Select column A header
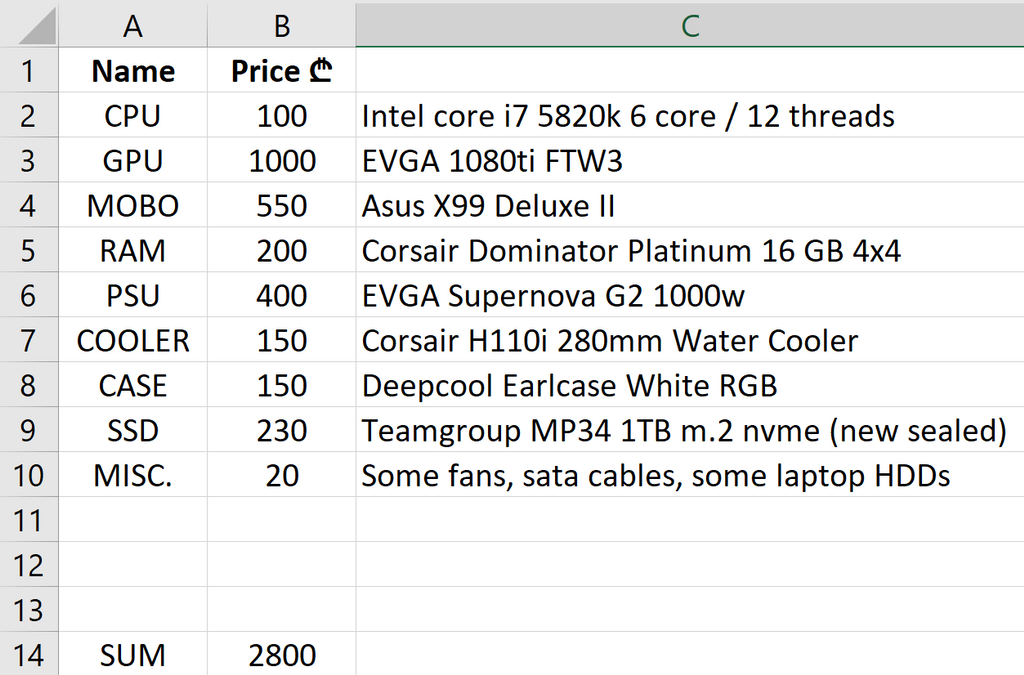This screenshot has height=675, width=1024. click(x=133, y=25)
